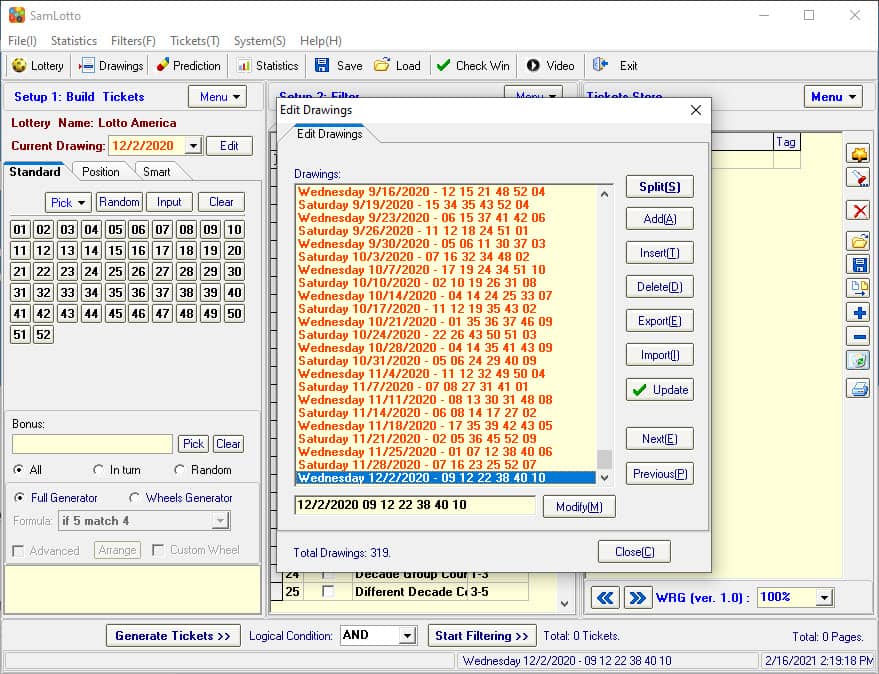Click the Exit toolbar button

click(615, 66)
